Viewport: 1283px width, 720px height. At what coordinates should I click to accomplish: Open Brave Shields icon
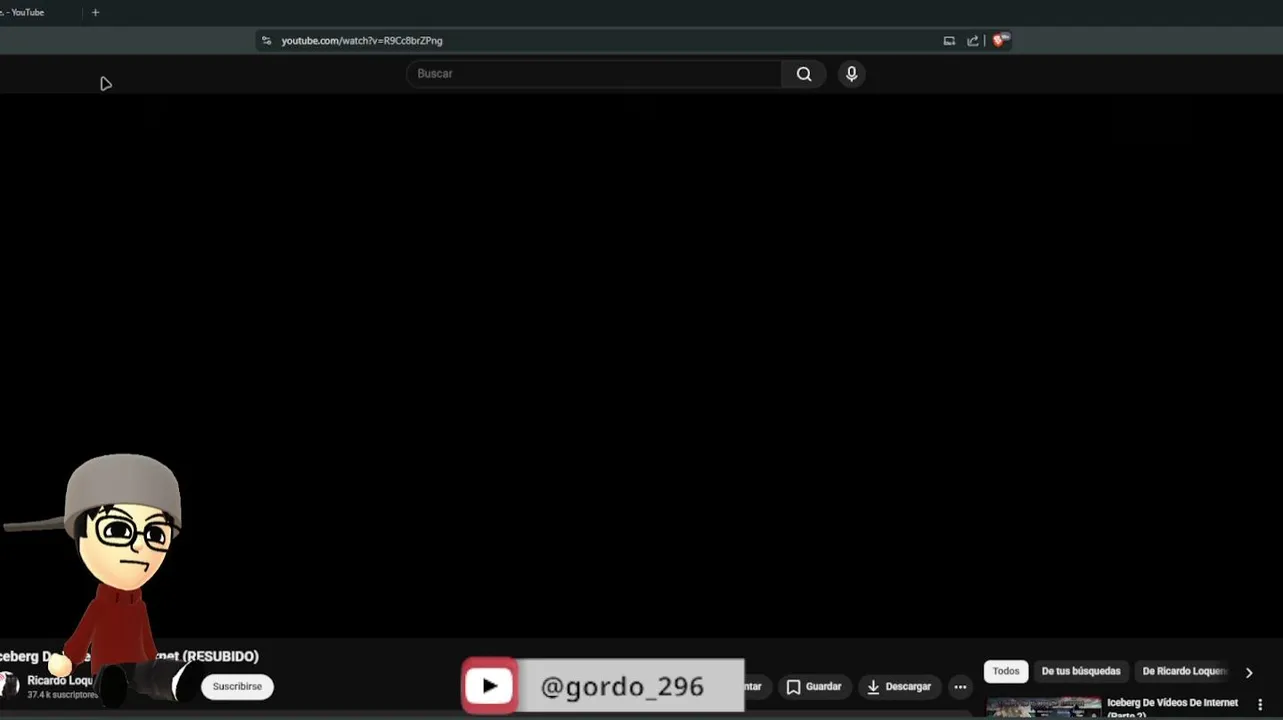click(x=999, y=41)
